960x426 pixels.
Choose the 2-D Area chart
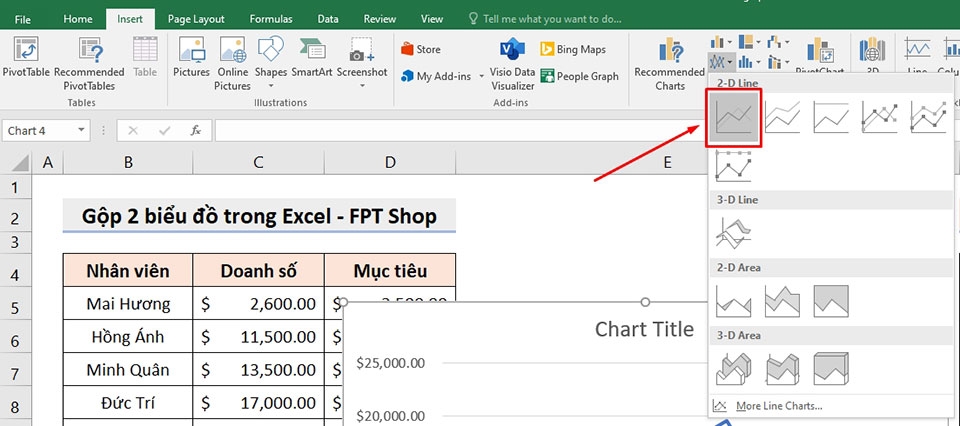733,301
